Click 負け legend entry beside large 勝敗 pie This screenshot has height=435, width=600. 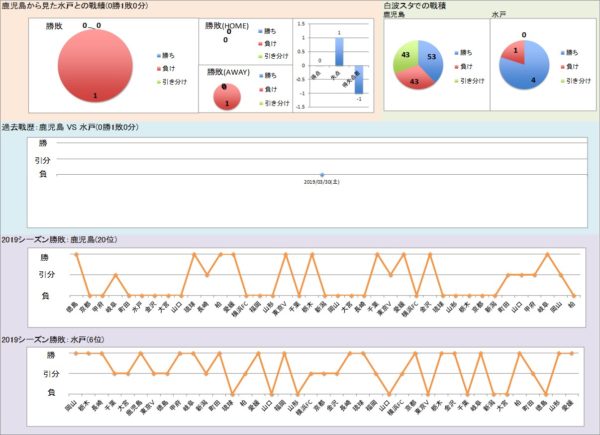point(166,68)
